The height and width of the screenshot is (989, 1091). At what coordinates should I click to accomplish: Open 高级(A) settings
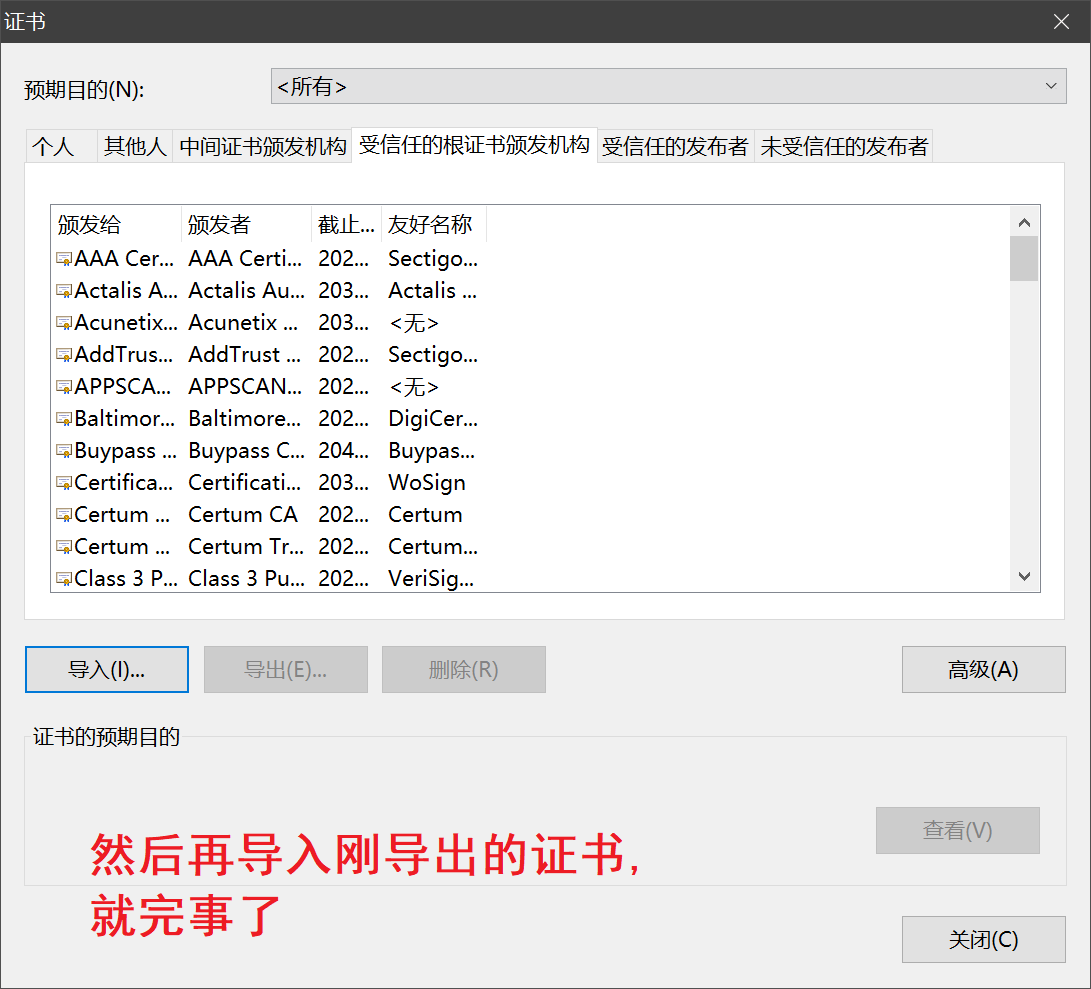point(983,670)
